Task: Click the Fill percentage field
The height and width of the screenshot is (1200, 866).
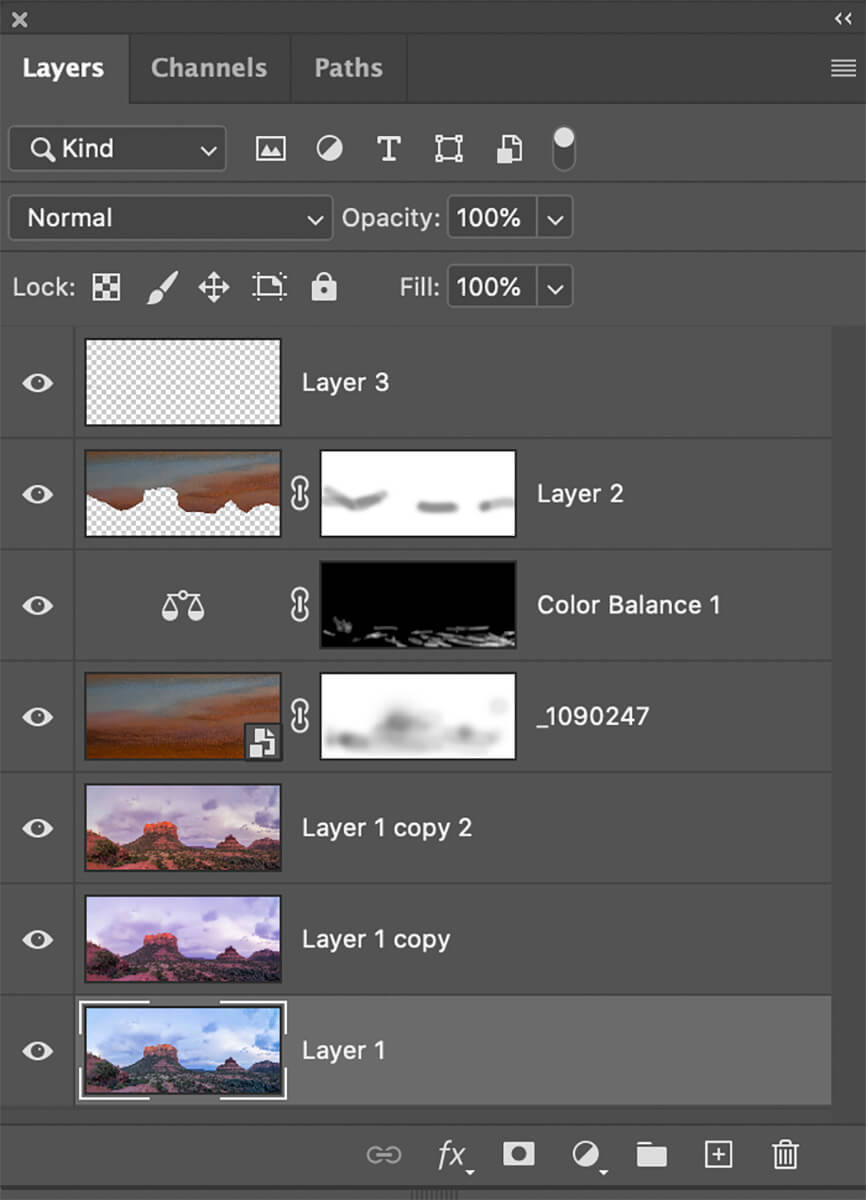Action: click(490, 288)
